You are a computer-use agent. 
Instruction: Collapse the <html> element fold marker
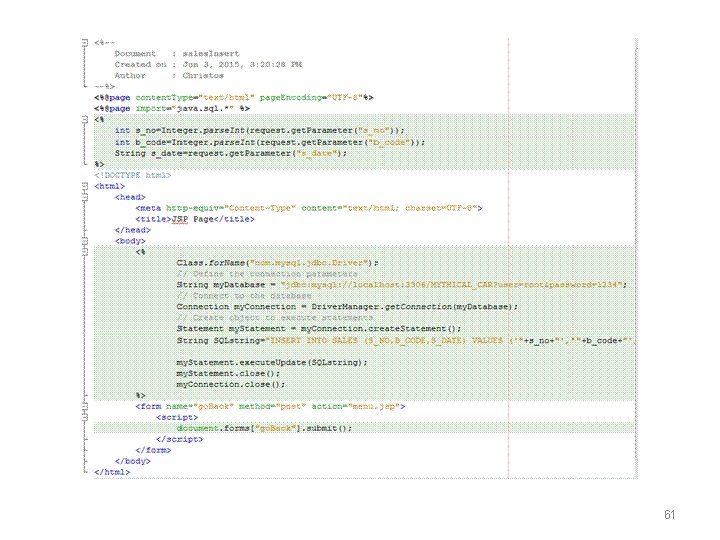point(85,186)
